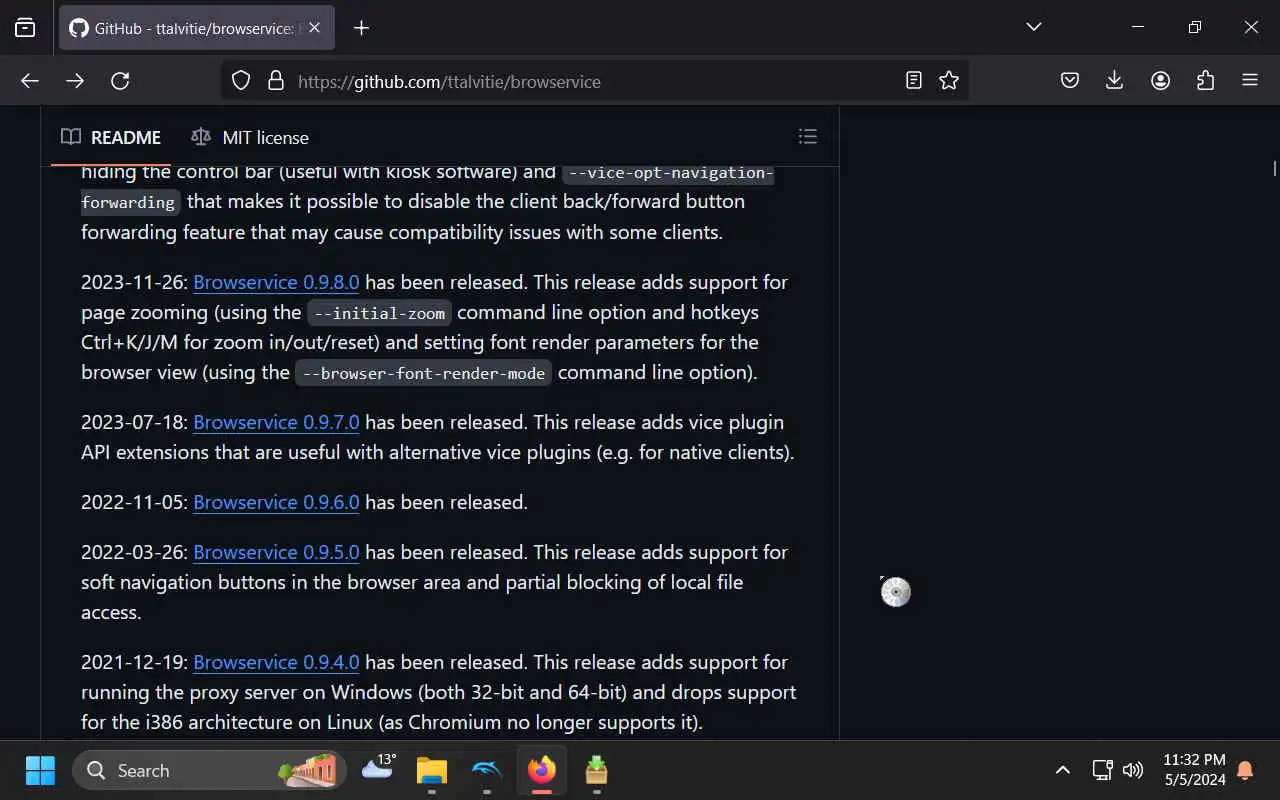The width and height of the screenshot is (1280, 800).
Task: View site security lock information
Action: 276,81
